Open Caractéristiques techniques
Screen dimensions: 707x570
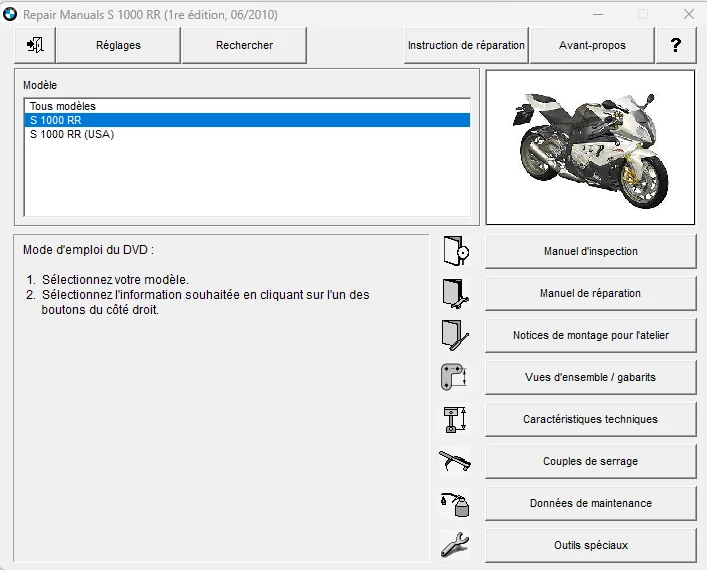coord(591,419)
